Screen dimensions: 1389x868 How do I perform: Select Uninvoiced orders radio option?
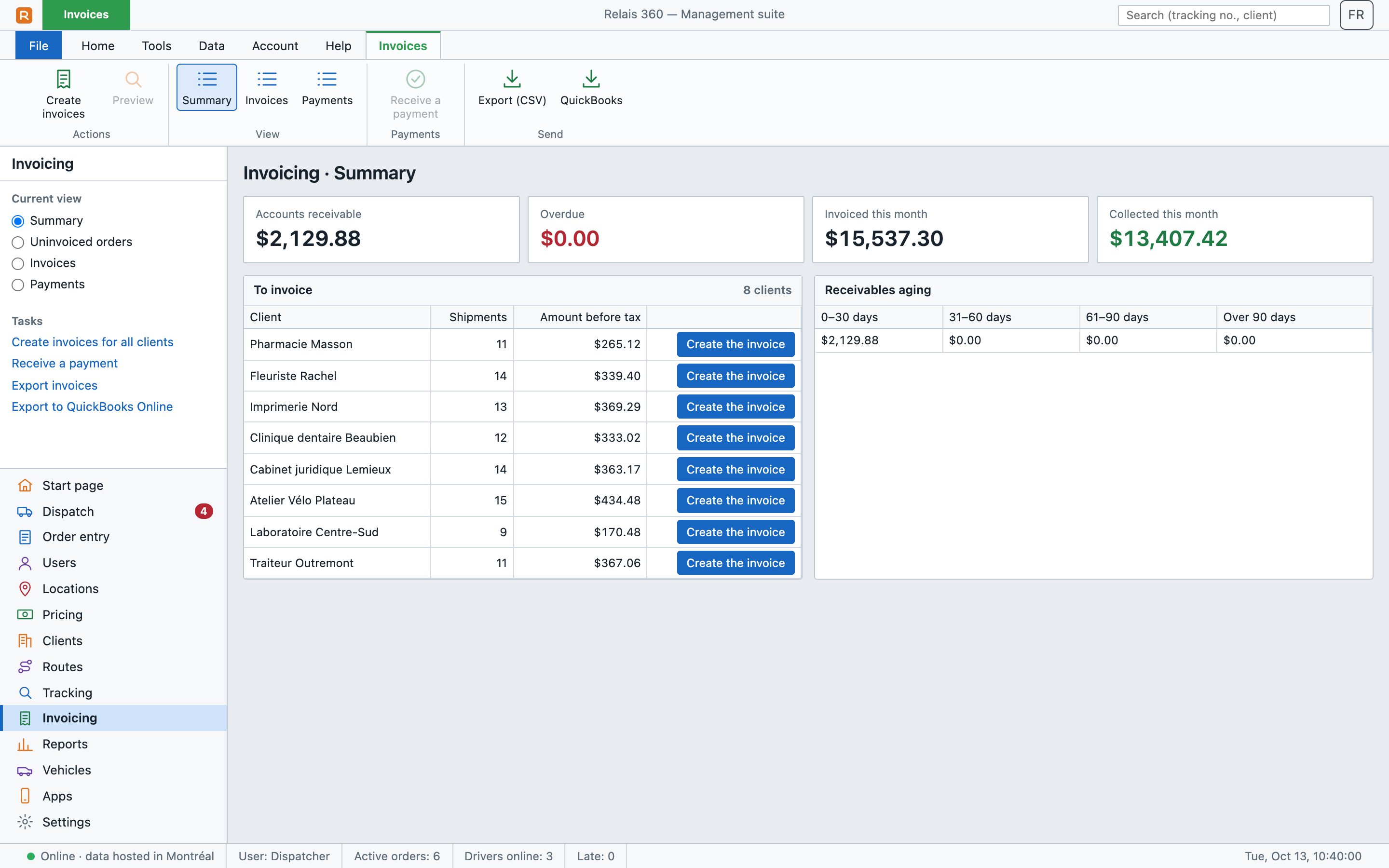[x=18, y=242]
